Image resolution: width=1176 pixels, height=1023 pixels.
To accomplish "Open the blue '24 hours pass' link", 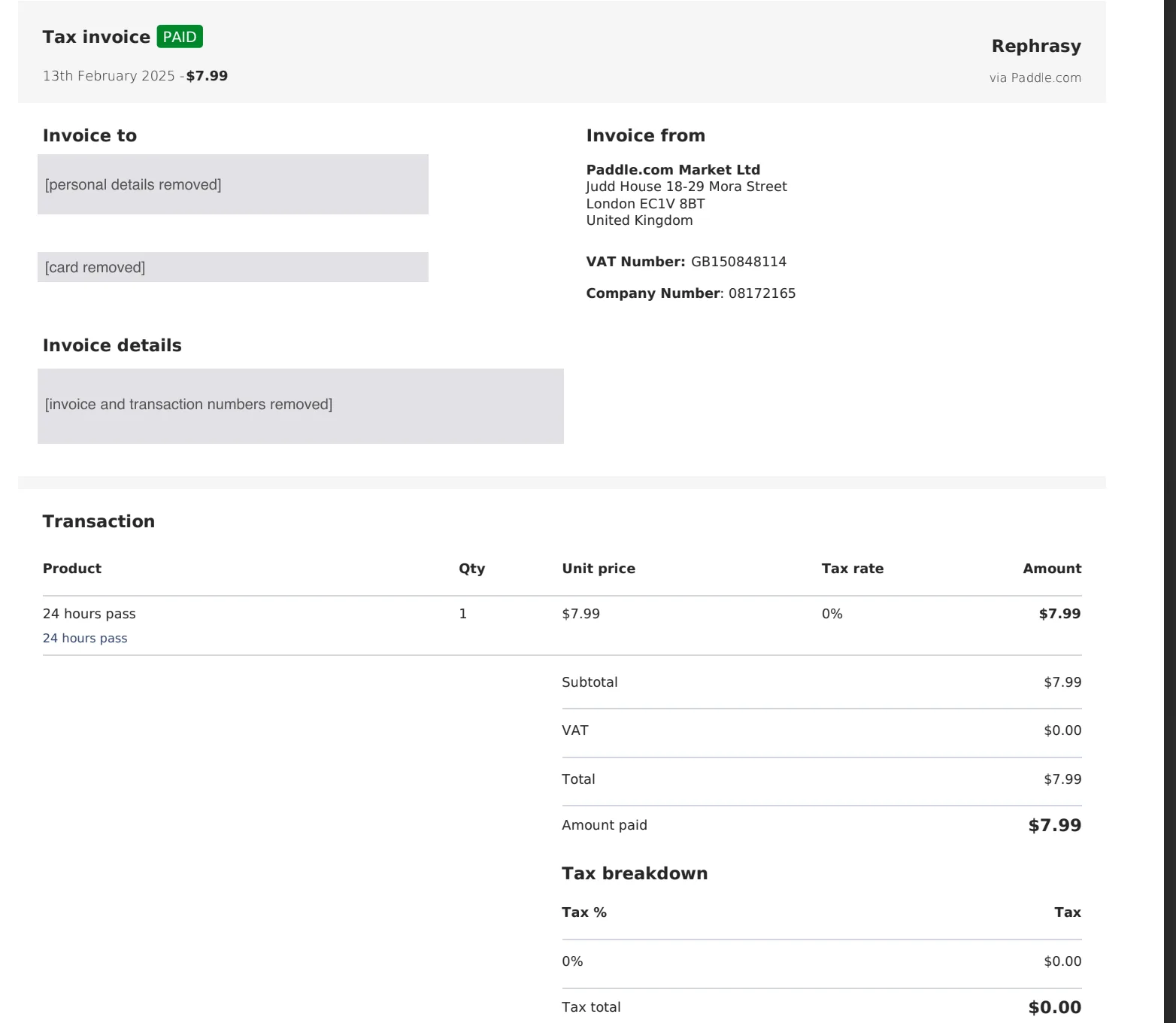I will (85, 638).
